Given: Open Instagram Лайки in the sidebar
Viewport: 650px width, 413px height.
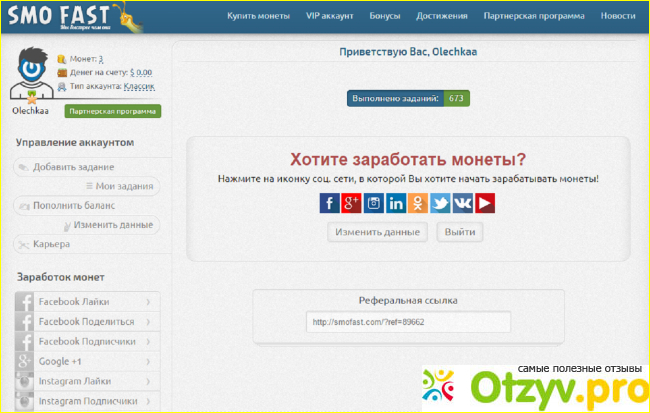Looking at the screenshot, I should [84, 381].
